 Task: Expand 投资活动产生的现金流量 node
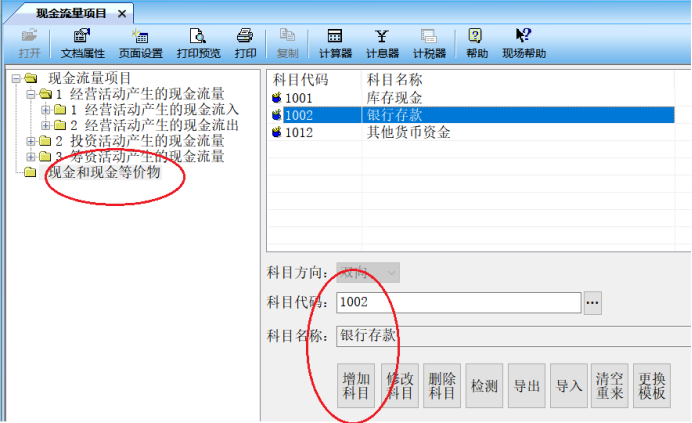tap(31, 141)
